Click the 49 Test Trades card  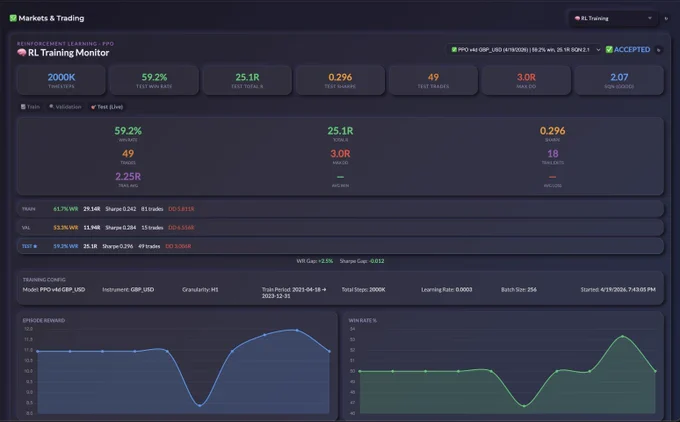coord(433,80)
